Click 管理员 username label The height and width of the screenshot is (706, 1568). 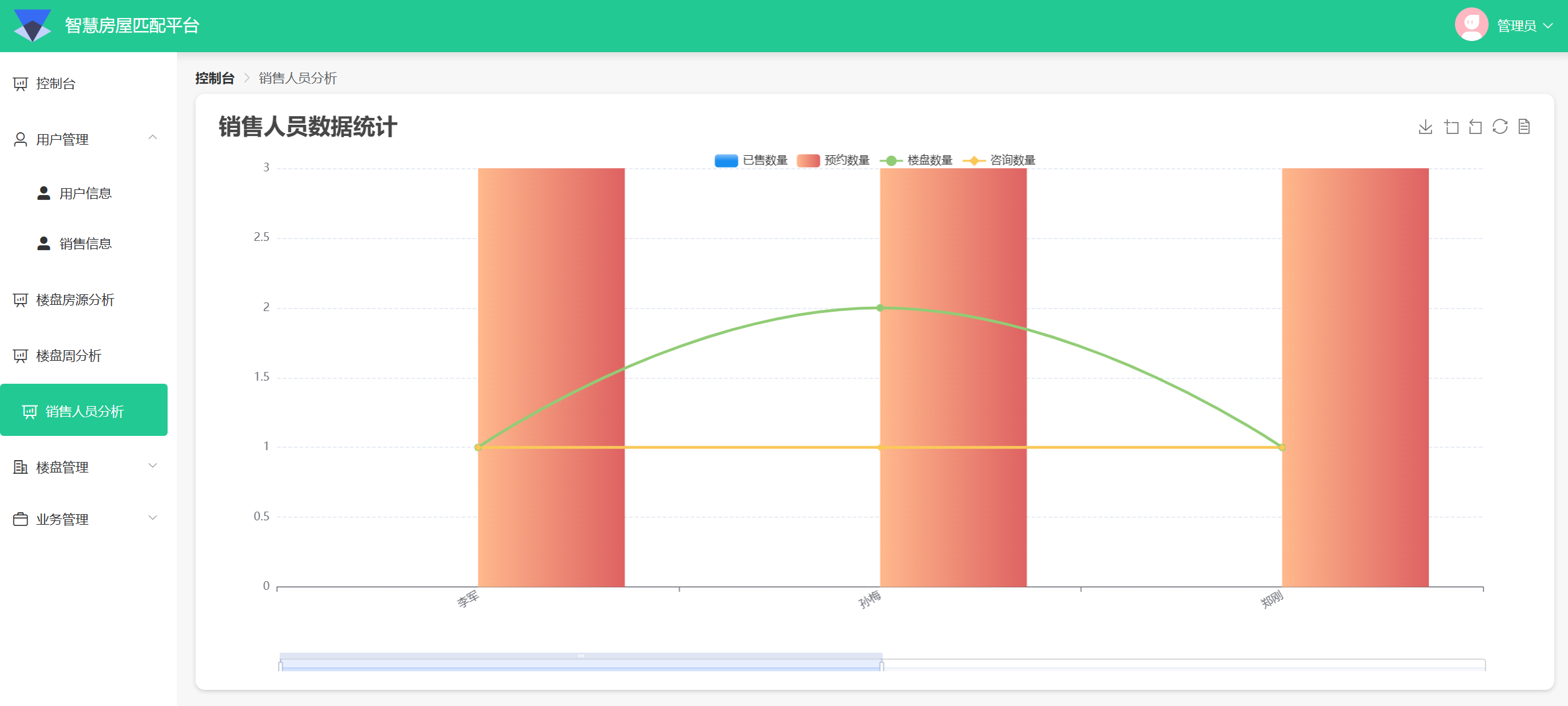[x=1516, y=26]
